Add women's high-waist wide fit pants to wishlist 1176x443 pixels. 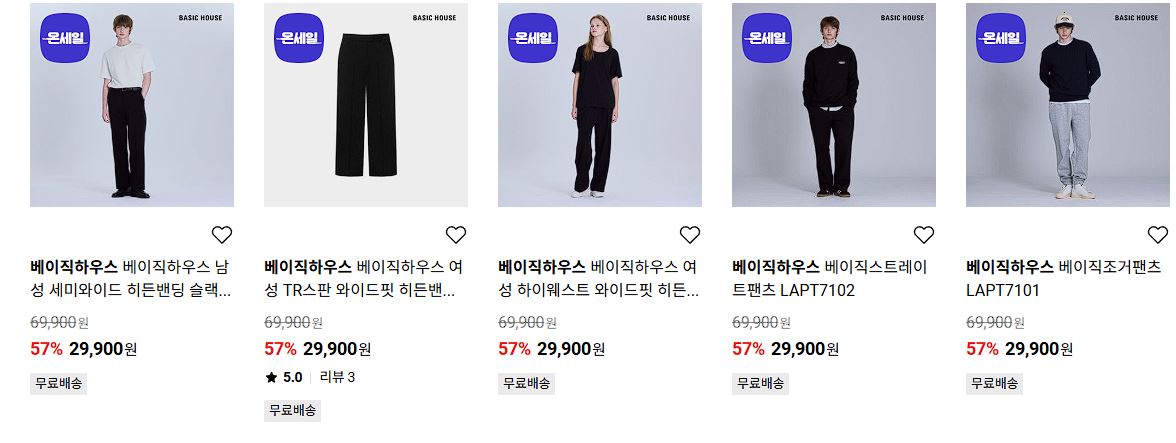(690, 235)
